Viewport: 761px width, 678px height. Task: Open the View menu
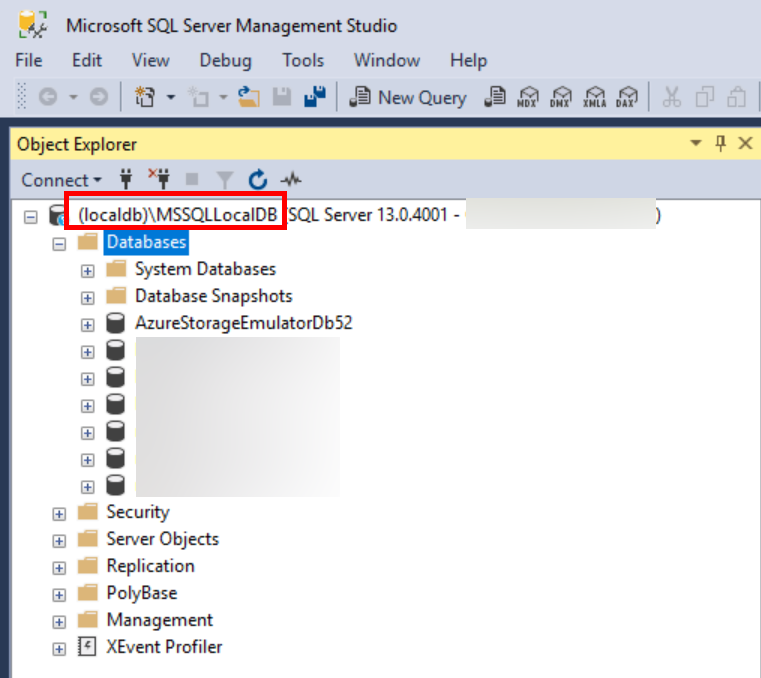[x=150, y=60]
